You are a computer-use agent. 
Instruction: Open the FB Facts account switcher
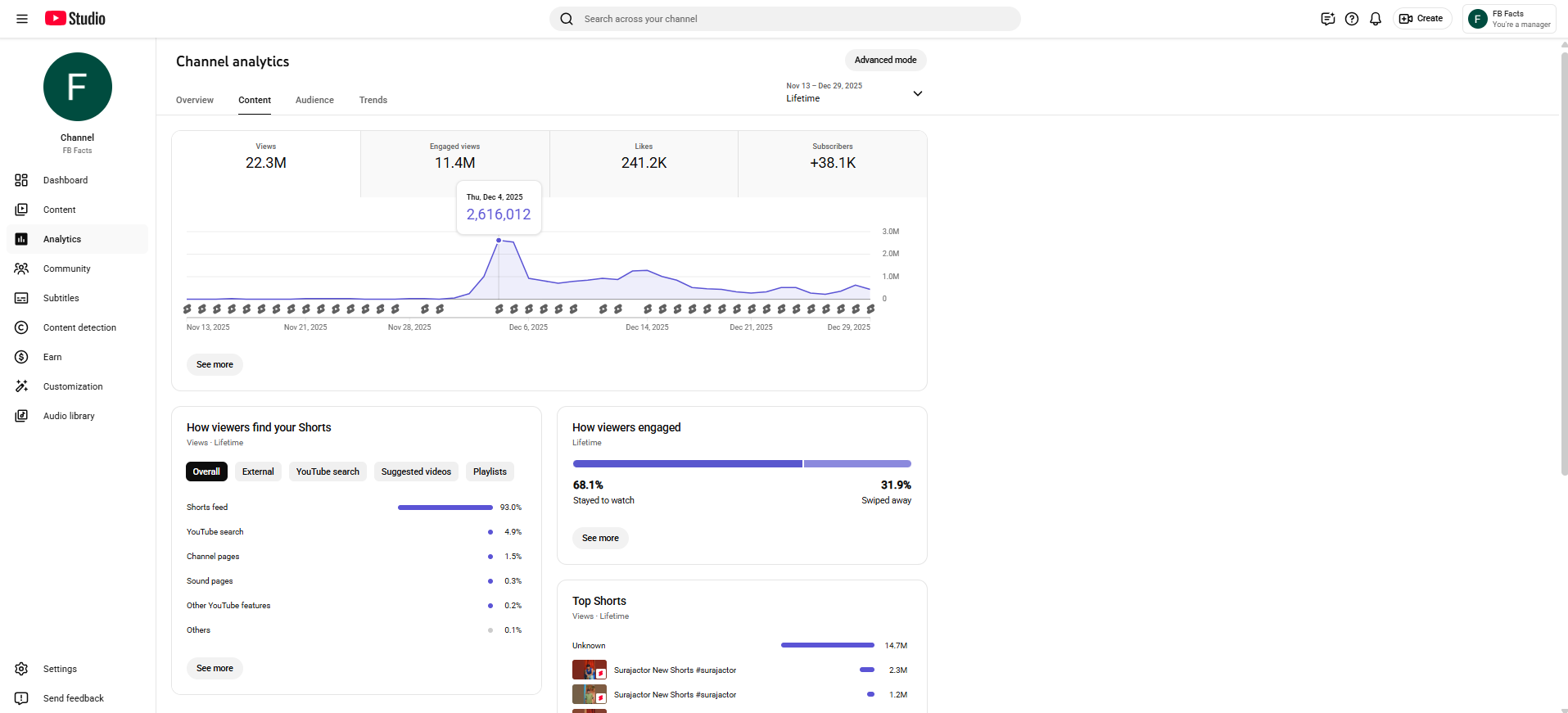1509,19
